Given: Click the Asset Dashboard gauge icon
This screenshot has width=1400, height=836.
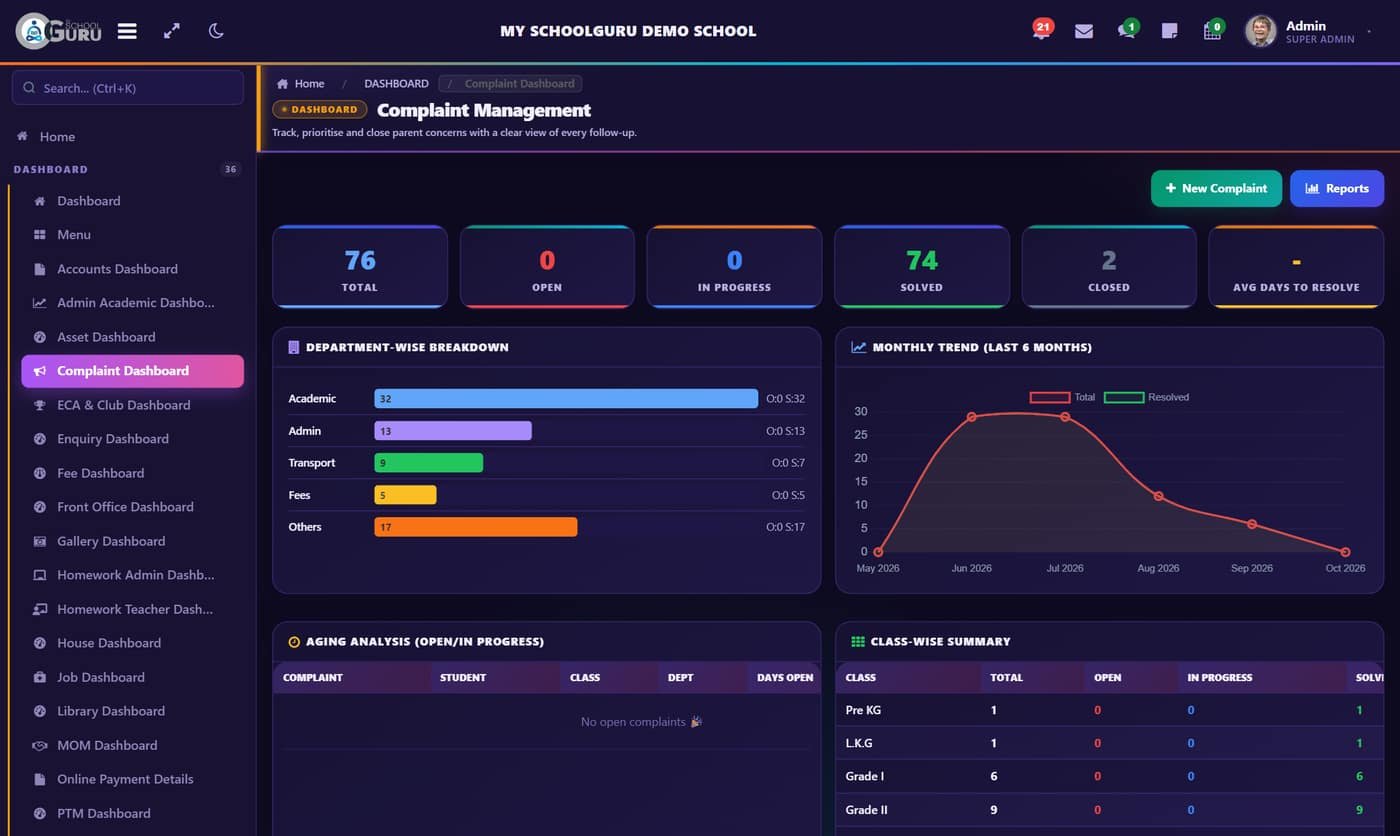Looking at the screenshot, I should click(x=40, y=337).
